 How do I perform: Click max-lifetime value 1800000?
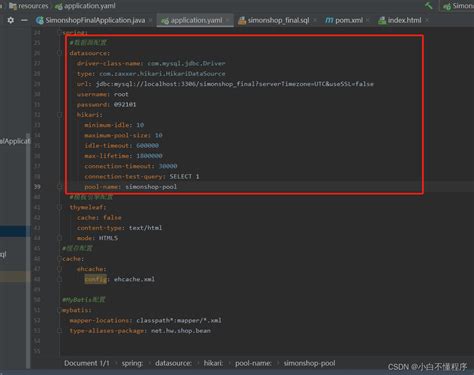[149, 156]
